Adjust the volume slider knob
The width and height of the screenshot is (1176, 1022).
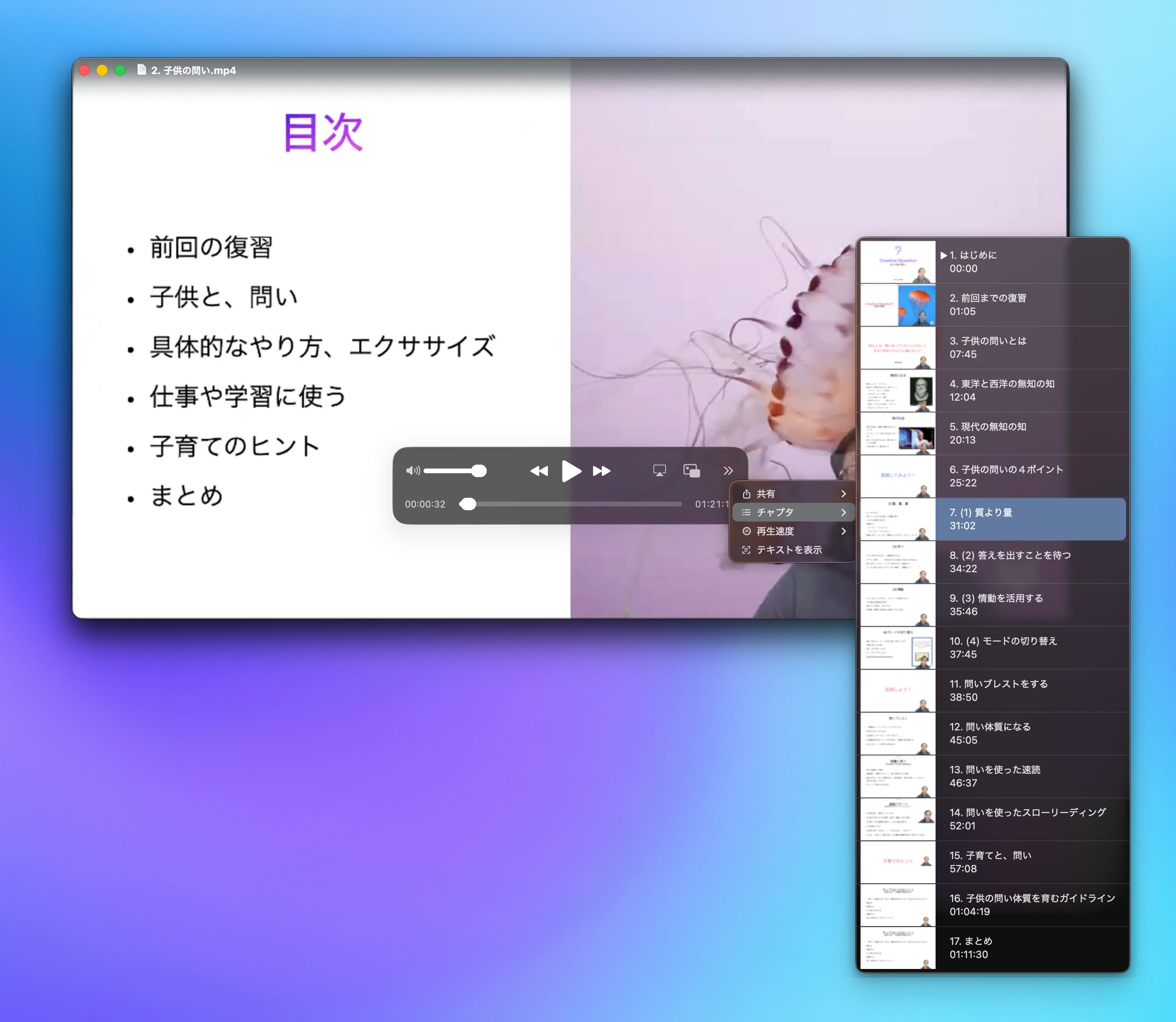479,471
